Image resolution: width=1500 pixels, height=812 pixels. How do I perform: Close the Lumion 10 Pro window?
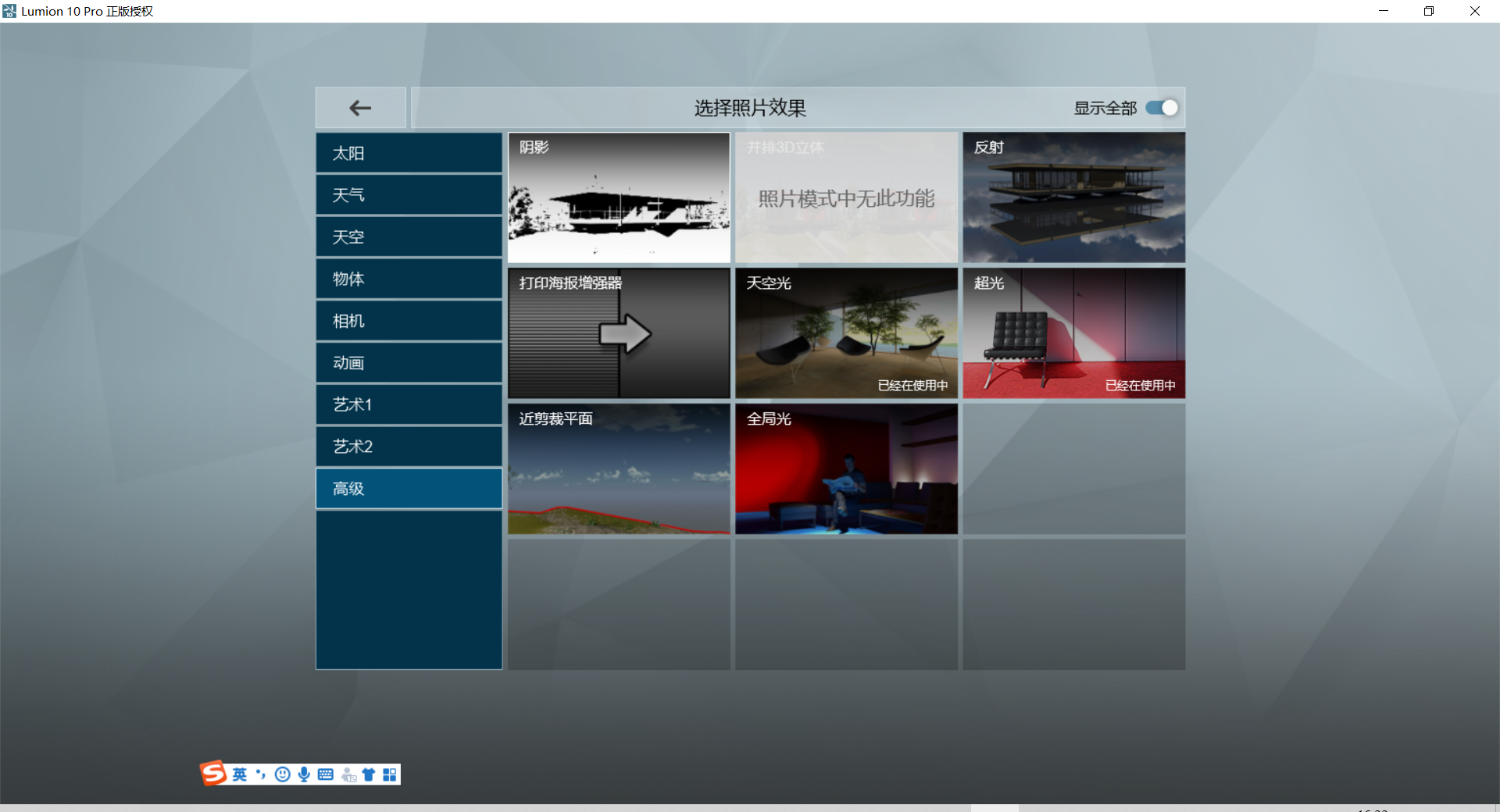tap(1475, 11)
